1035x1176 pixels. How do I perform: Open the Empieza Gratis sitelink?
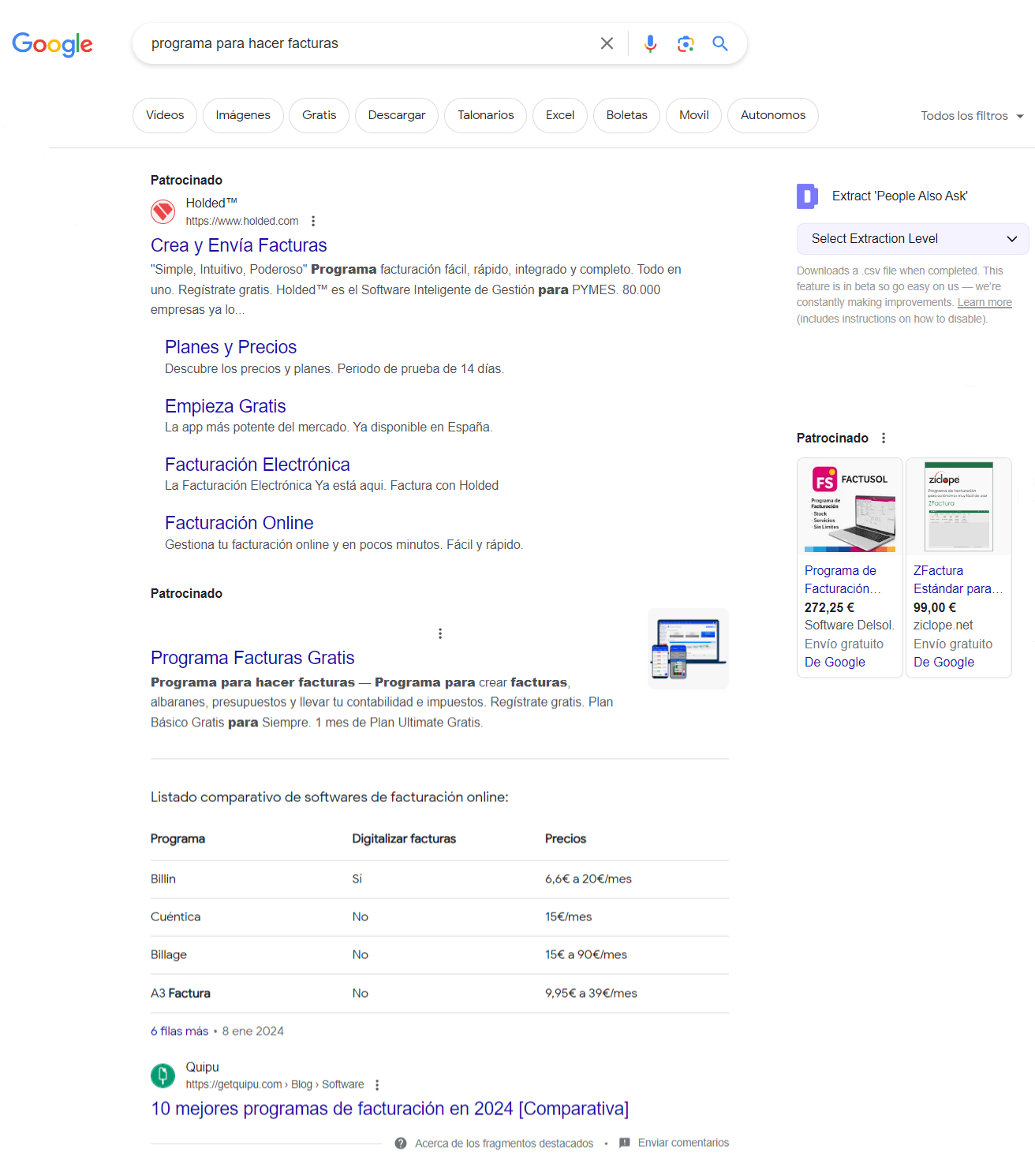pyautogui.click(x=225, y=406)
